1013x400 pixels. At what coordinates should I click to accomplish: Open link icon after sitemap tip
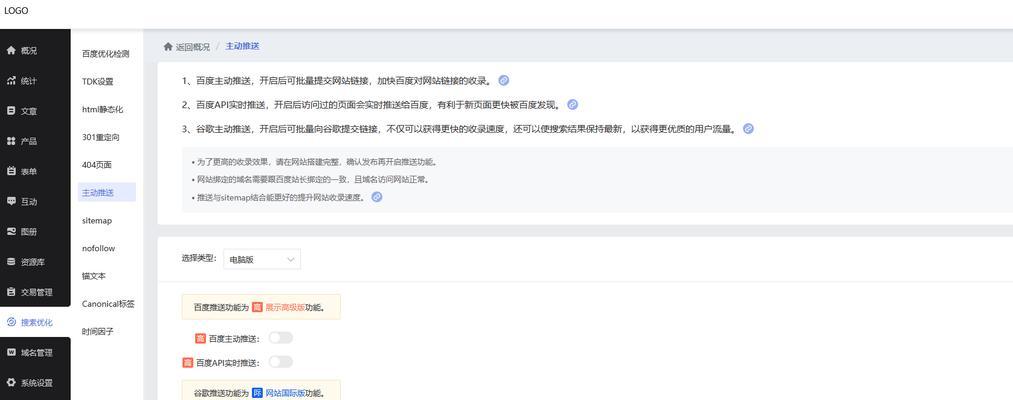(377, 197)
